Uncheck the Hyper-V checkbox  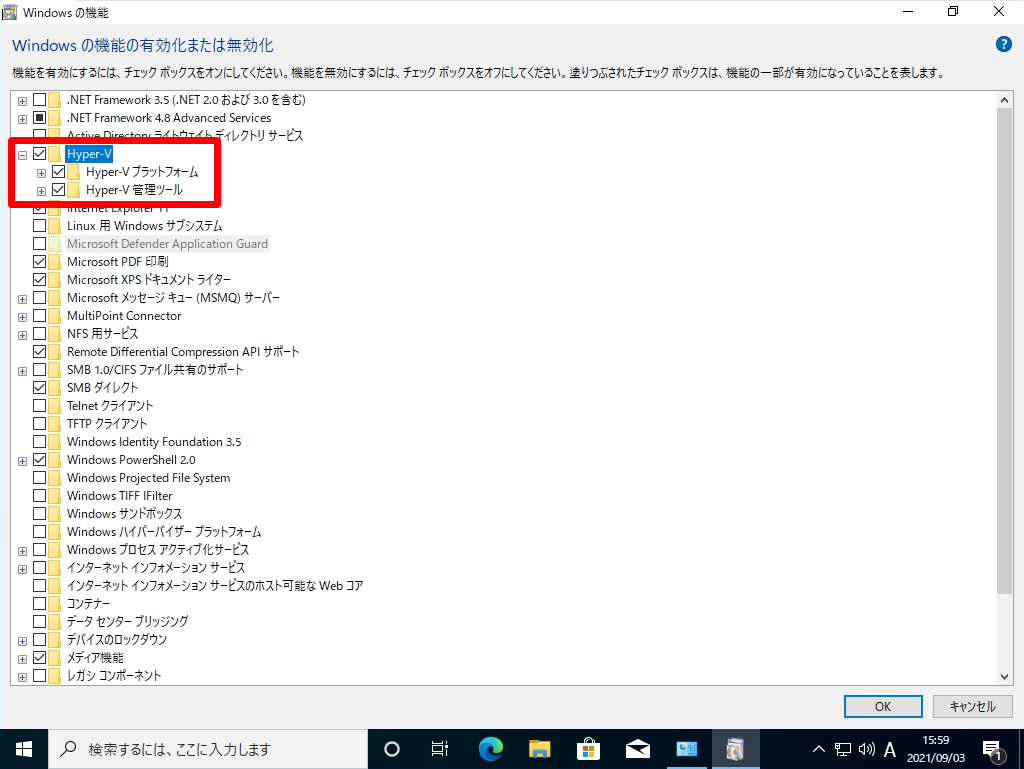click(x=39, y=154)
